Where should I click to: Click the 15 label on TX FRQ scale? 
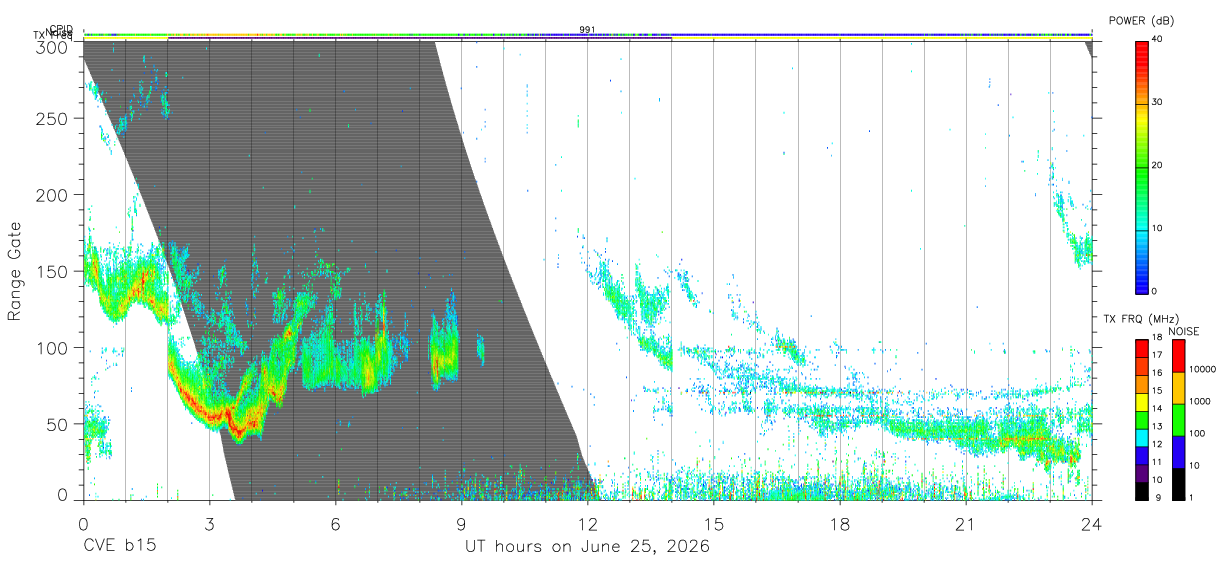(x=1157, y=391)
